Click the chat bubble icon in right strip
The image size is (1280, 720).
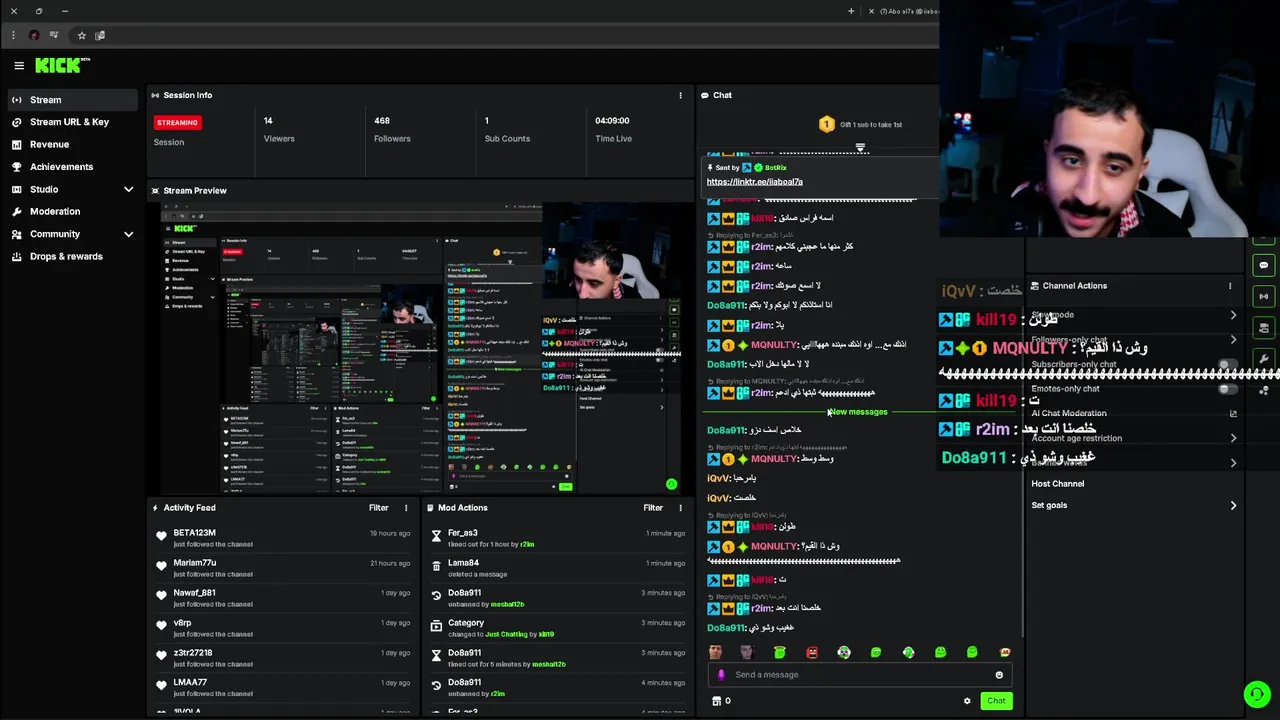click(x=1264, y=266)
